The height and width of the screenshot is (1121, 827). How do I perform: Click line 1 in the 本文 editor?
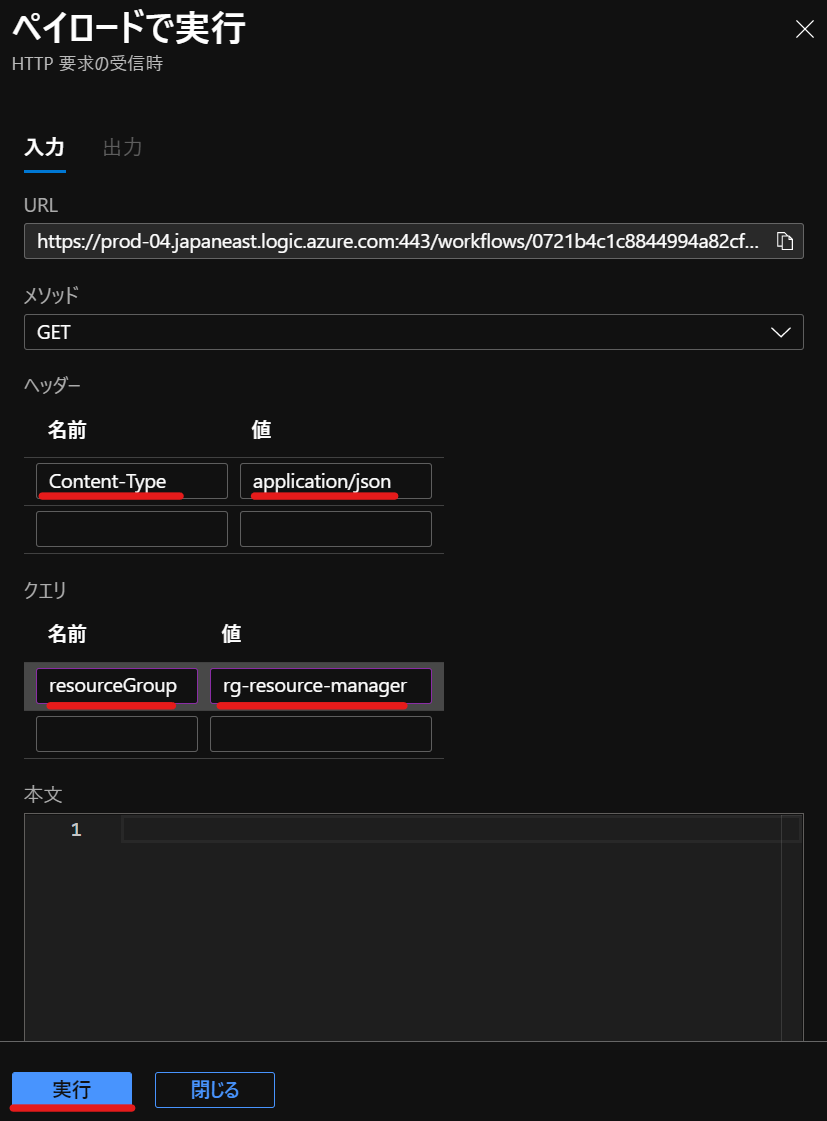[x=460, y=829]
